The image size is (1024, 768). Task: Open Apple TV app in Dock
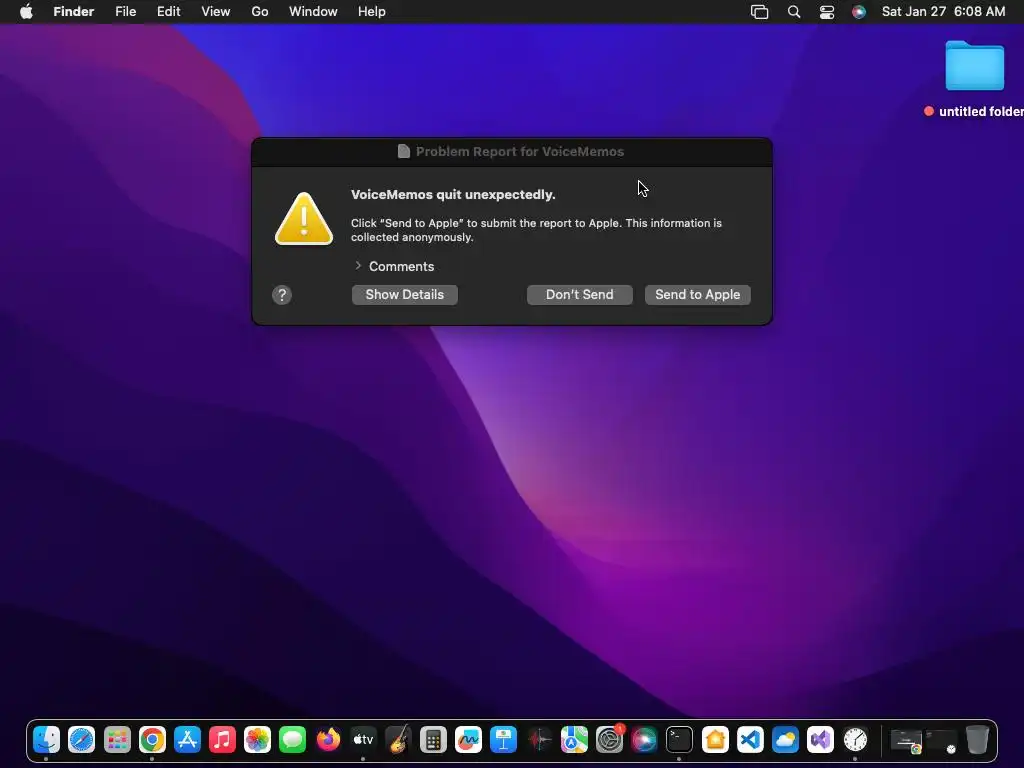(x=363, y=740)
